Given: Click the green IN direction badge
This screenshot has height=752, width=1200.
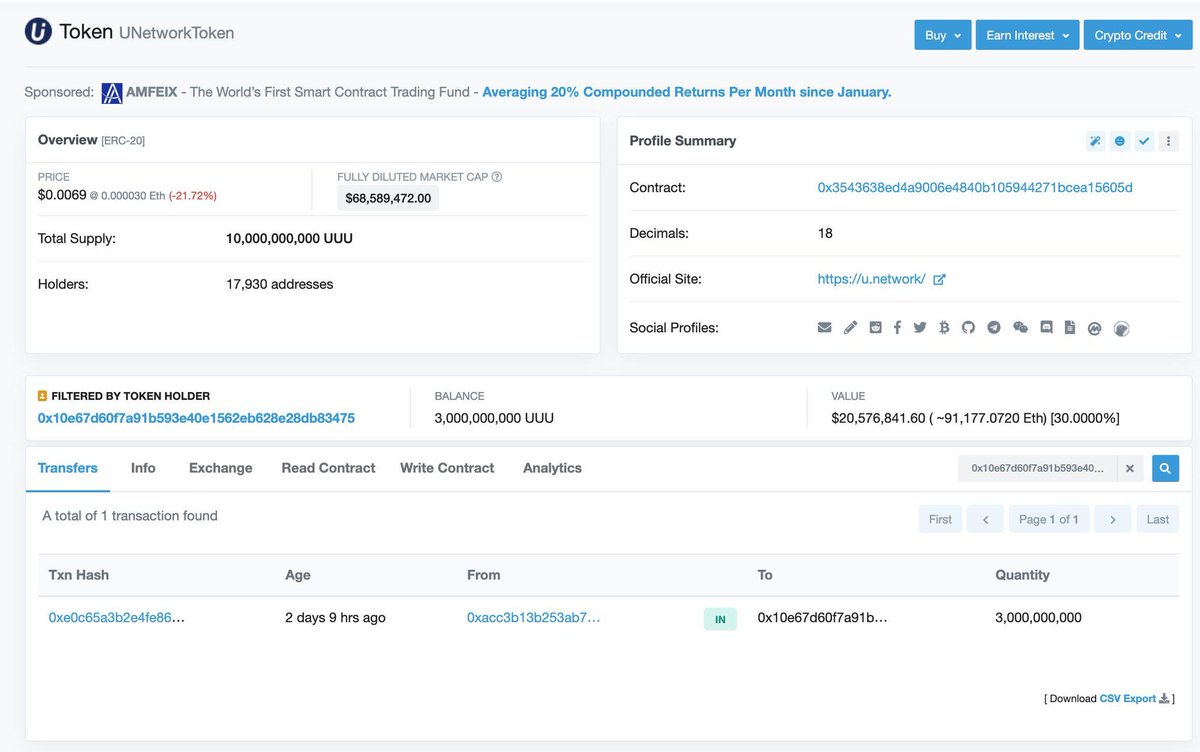Looking at the screenshot, I should [720, 620].
